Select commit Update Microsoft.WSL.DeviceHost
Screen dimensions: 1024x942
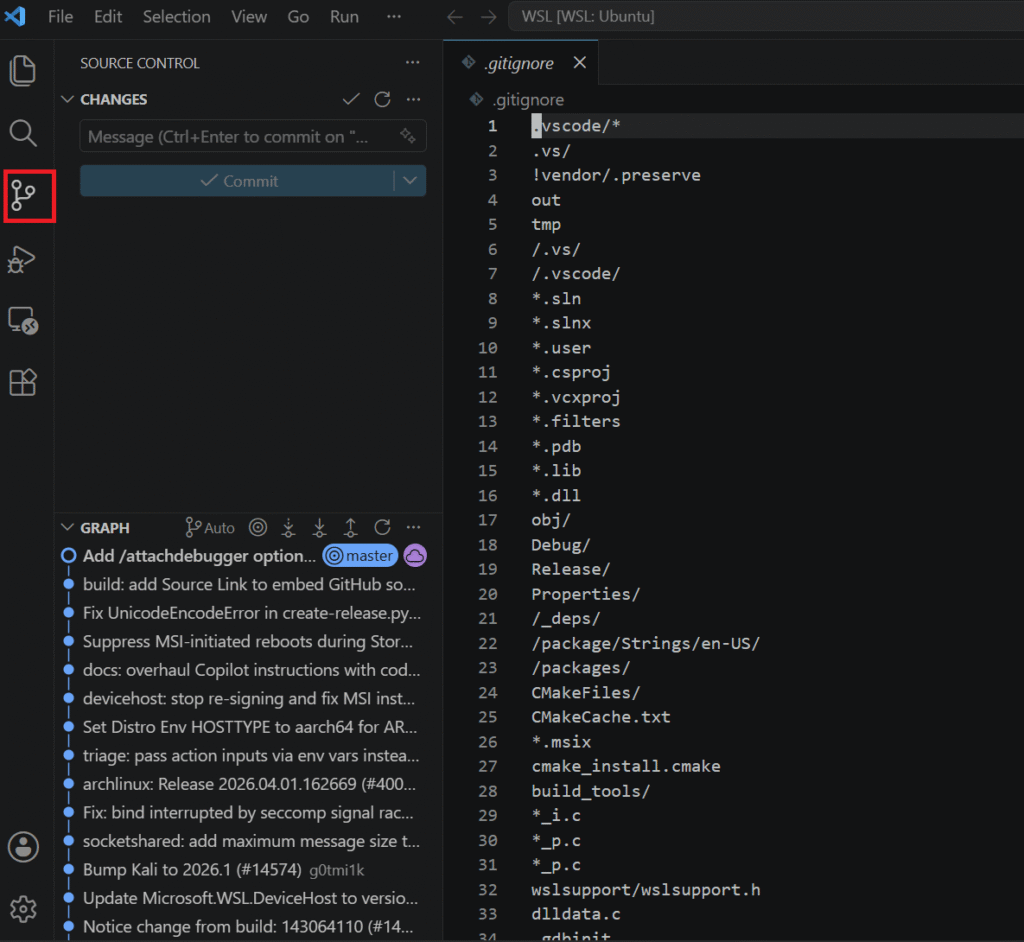pyautogui.click(x=248, y=898)
